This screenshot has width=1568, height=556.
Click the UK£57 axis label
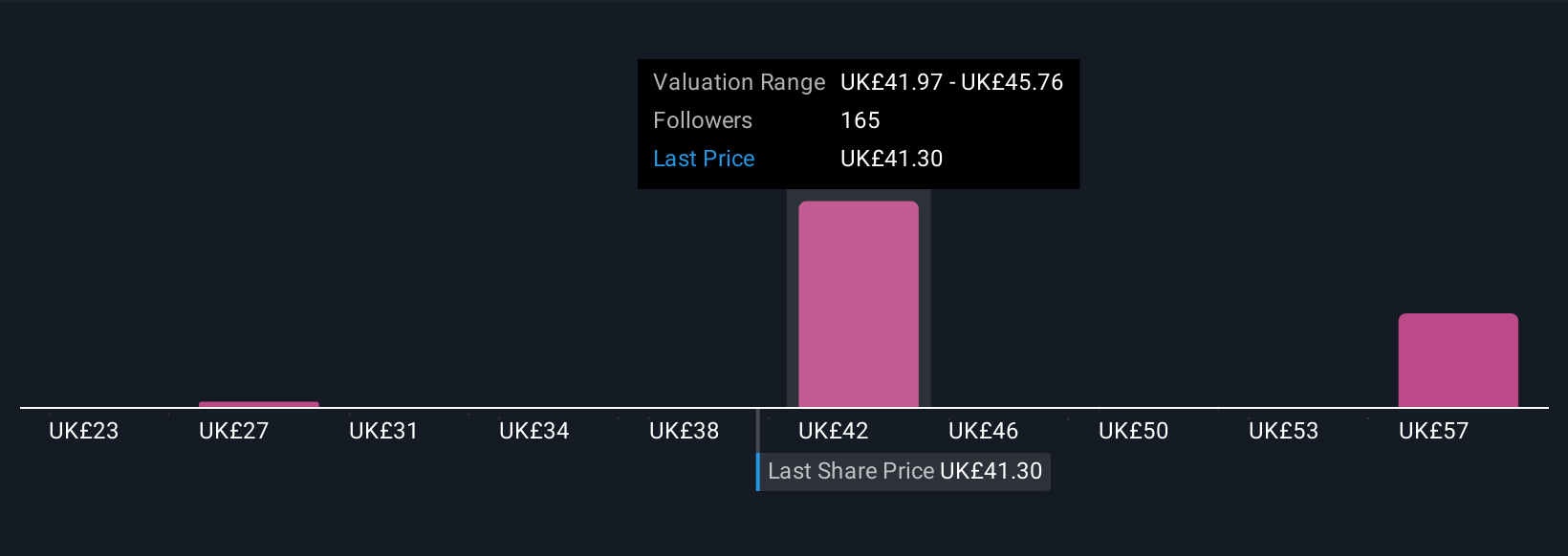(x=1433, y=431)
